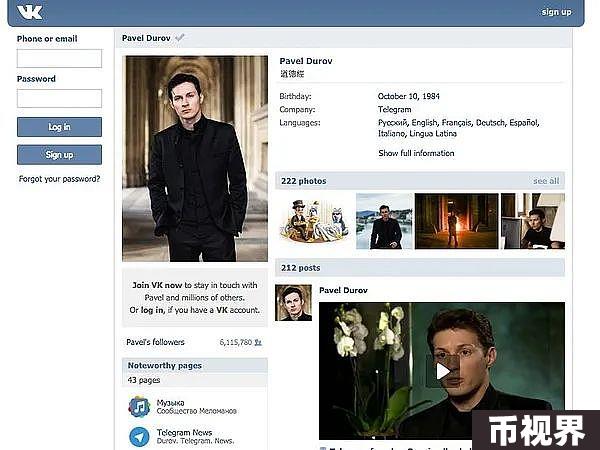Open the dark night fire photo thumbnail
The height and width of the screenshot is (450, 600).
click(x=457, y=221)
